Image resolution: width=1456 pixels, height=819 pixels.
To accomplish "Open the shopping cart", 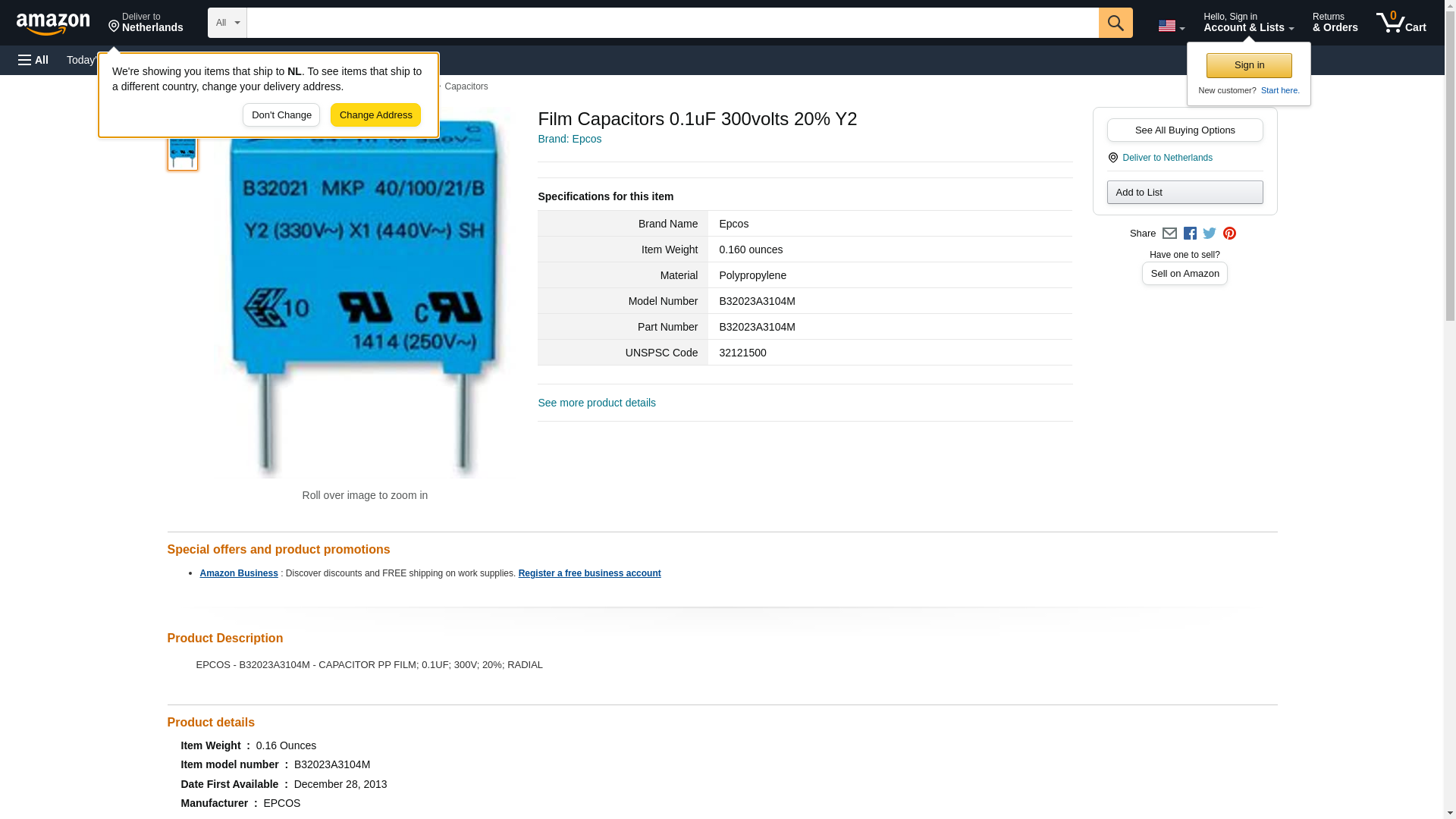I will click(x=1401, y=23).
